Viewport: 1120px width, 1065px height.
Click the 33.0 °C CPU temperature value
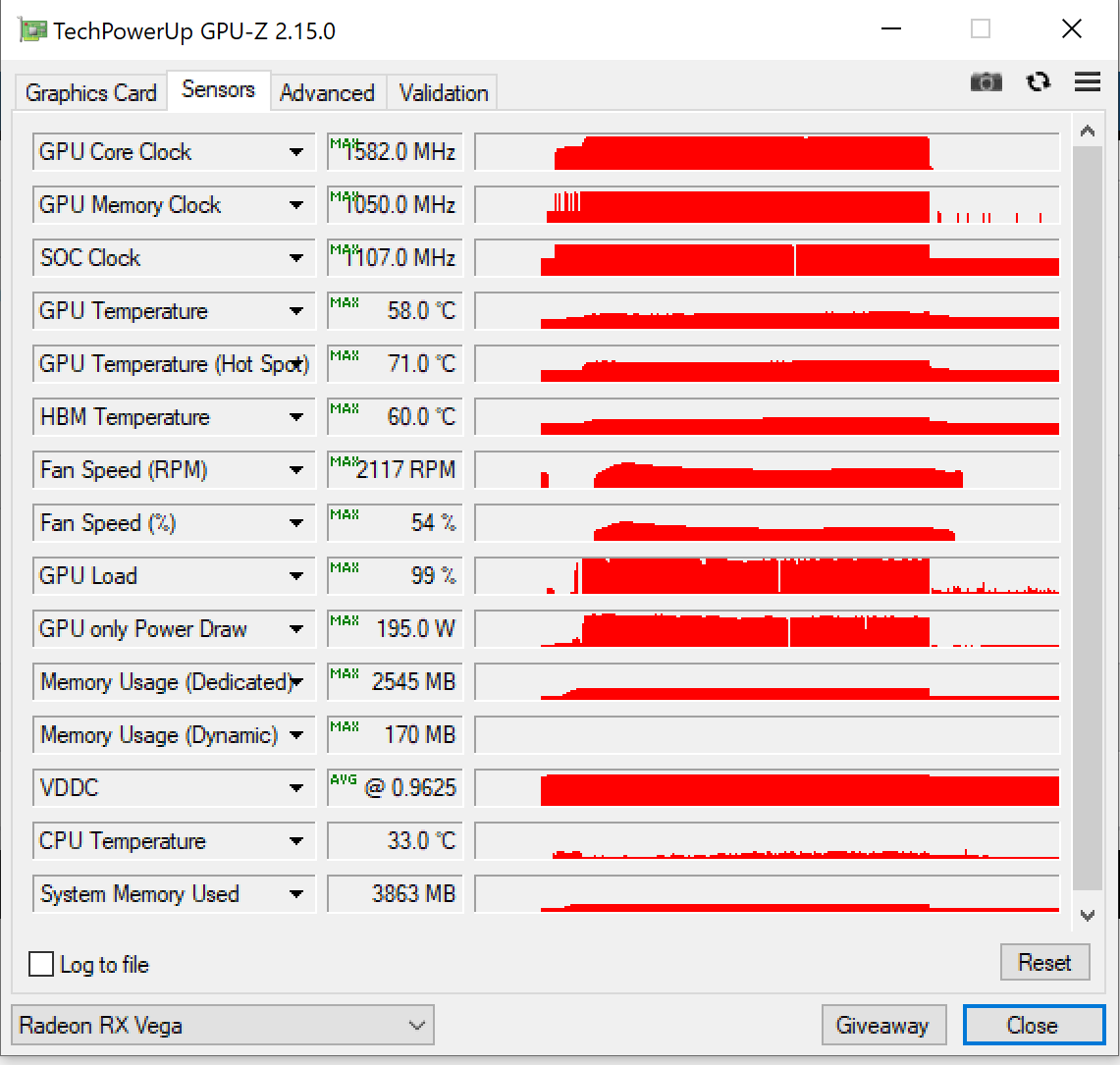coord(395,841)
